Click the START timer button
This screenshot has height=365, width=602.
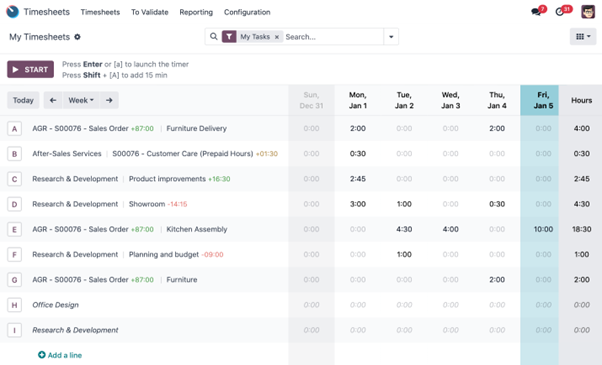pos(30,69)
